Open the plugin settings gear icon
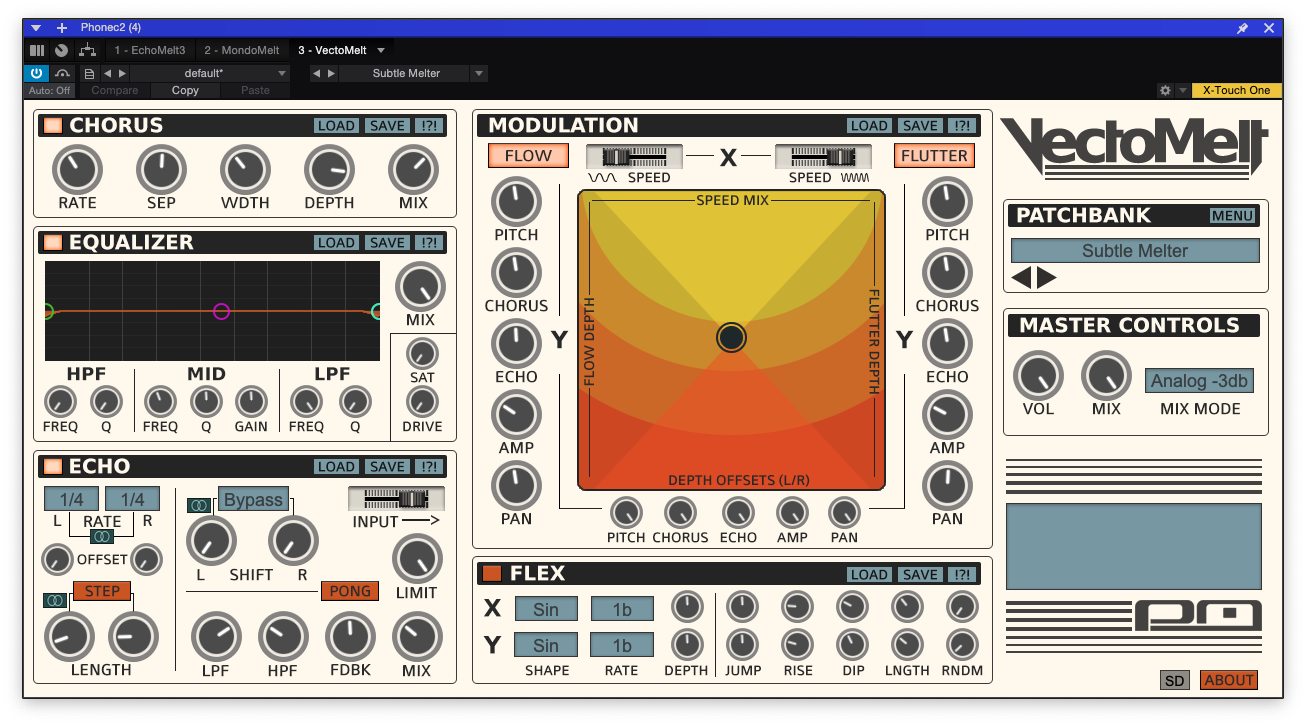1306x725 pixels. (1165, 90)
